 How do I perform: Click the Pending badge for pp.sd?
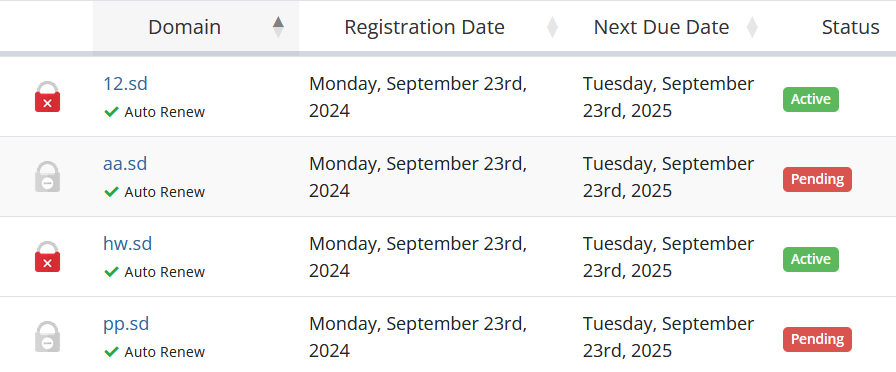coord(817,339)
